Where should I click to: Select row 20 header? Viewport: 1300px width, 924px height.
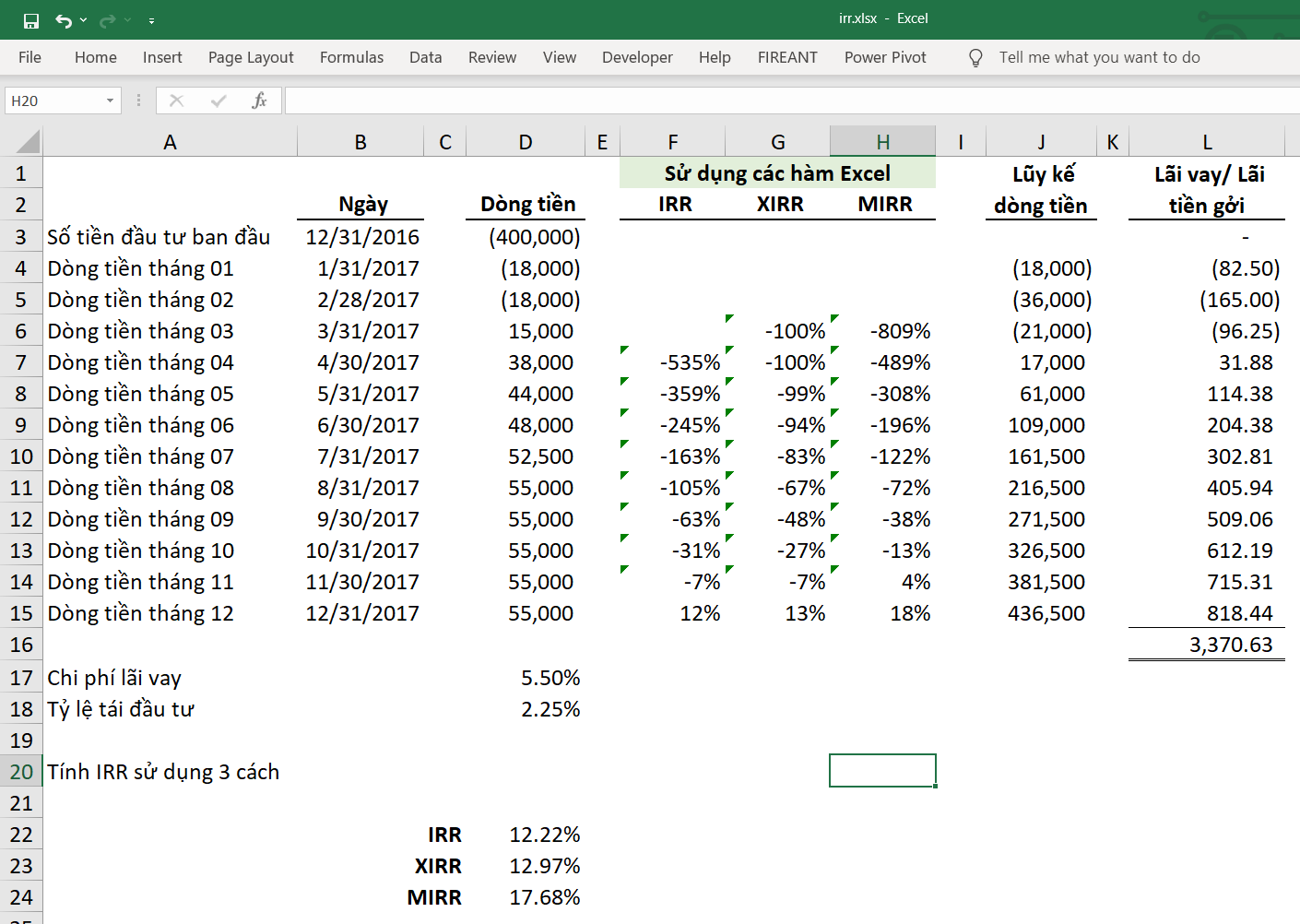coord(21,772)
